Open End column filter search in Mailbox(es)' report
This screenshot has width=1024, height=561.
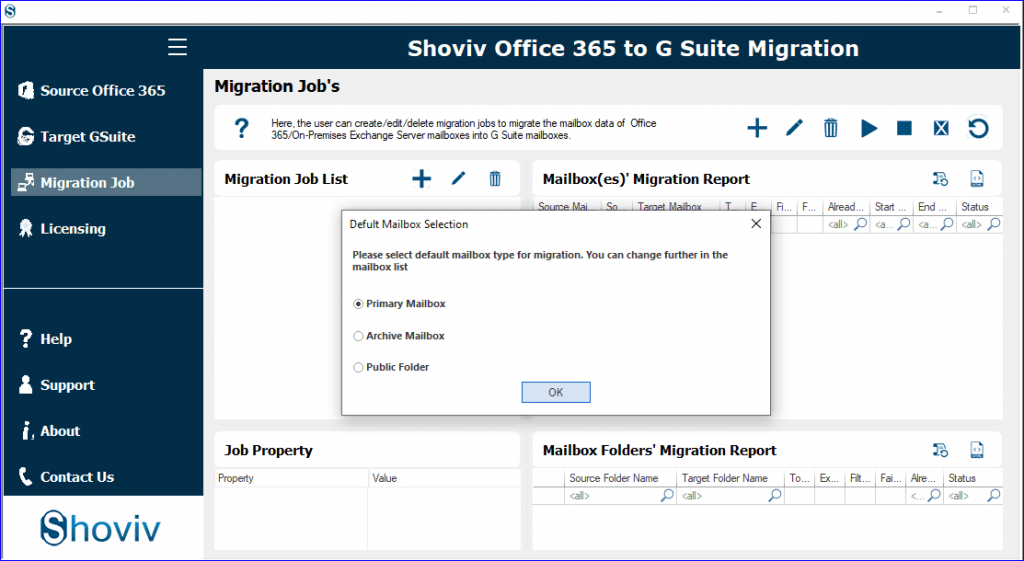pos(946,224)
